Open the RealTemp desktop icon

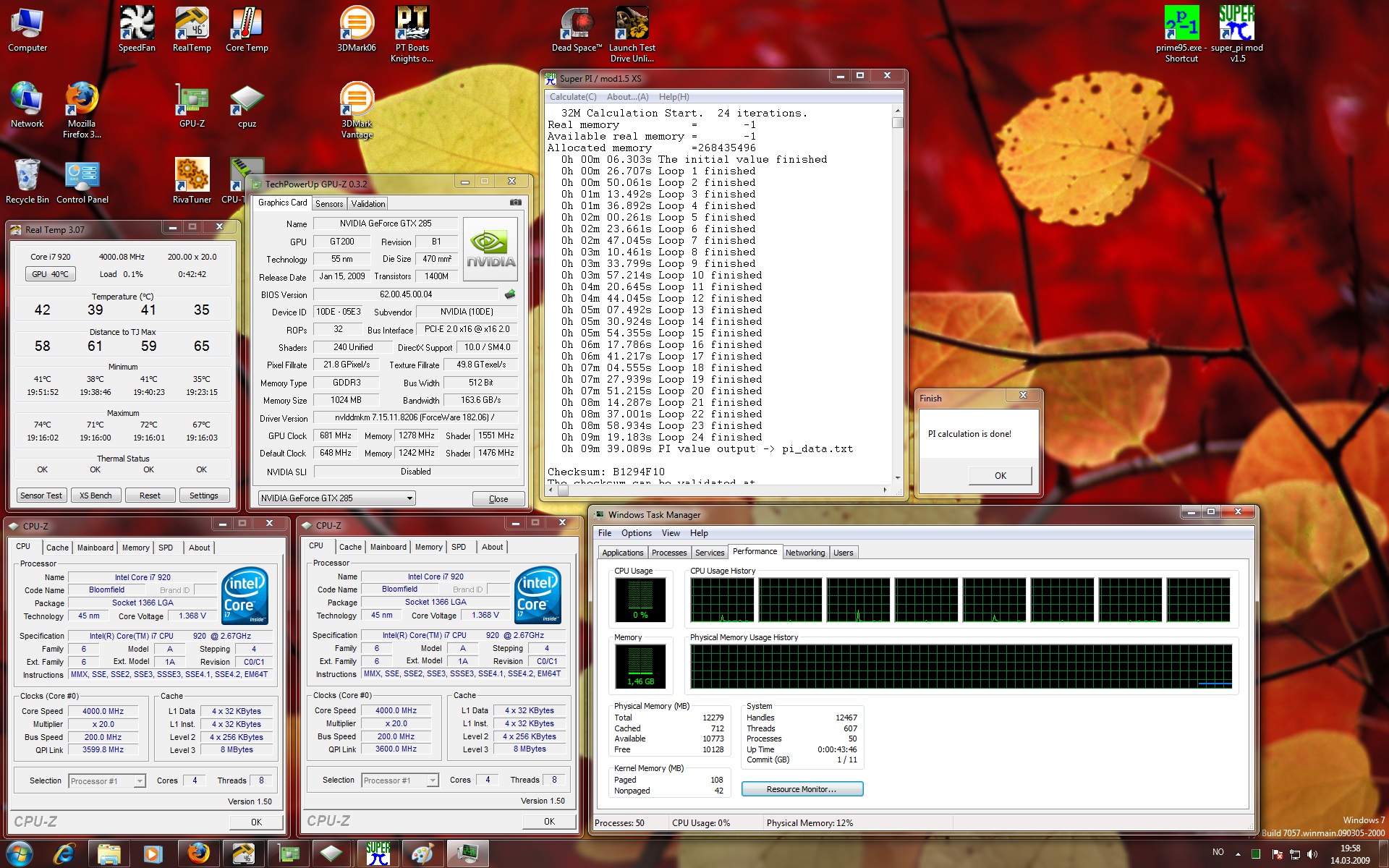192,29
